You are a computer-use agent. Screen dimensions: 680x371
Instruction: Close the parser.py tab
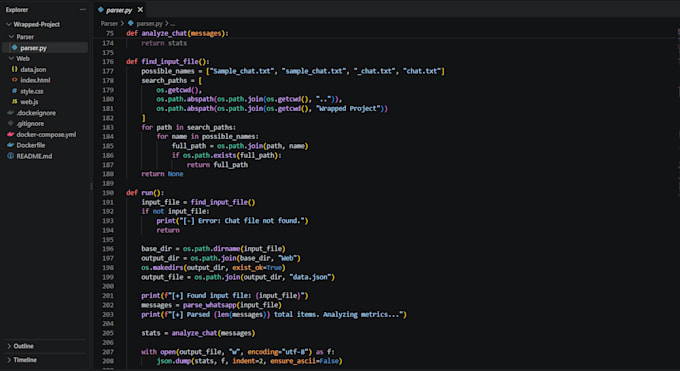[140, 10]
